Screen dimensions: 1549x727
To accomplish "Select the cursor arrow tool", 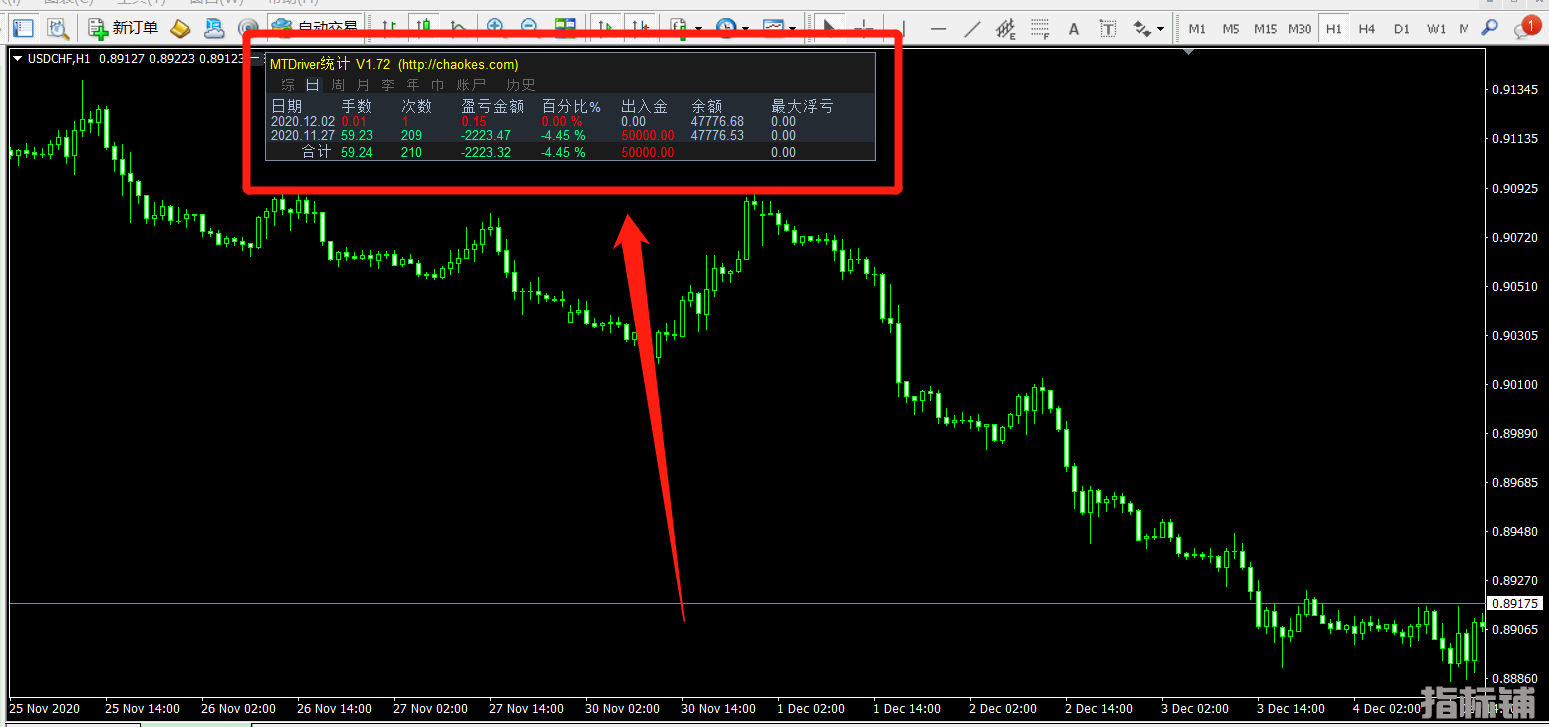I will (828, 28).
